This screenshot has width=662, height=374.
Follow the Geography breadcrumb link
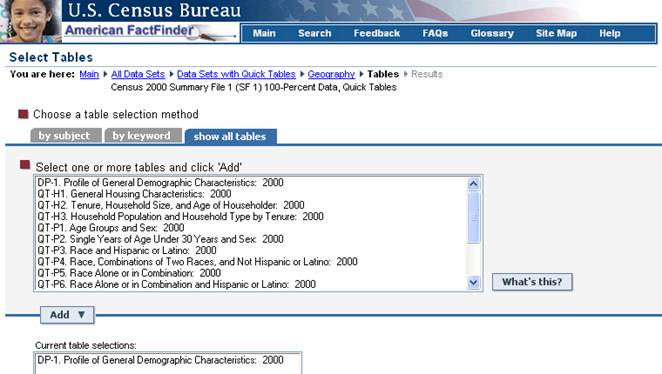(331, 74)
